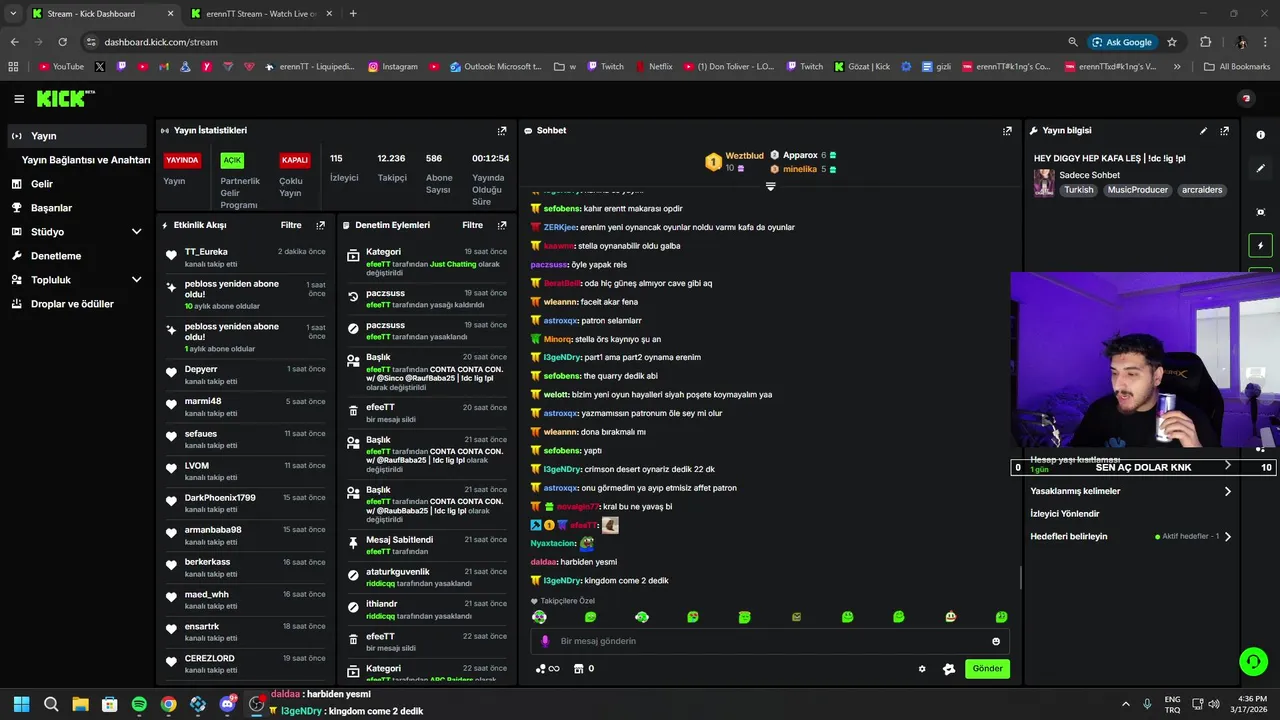Collapse the chat leaderboard arrow under Weztblud
Image resolution: width=1280 pixels, height=720 pixels.
pyautogui.click(x=771, y=186)
